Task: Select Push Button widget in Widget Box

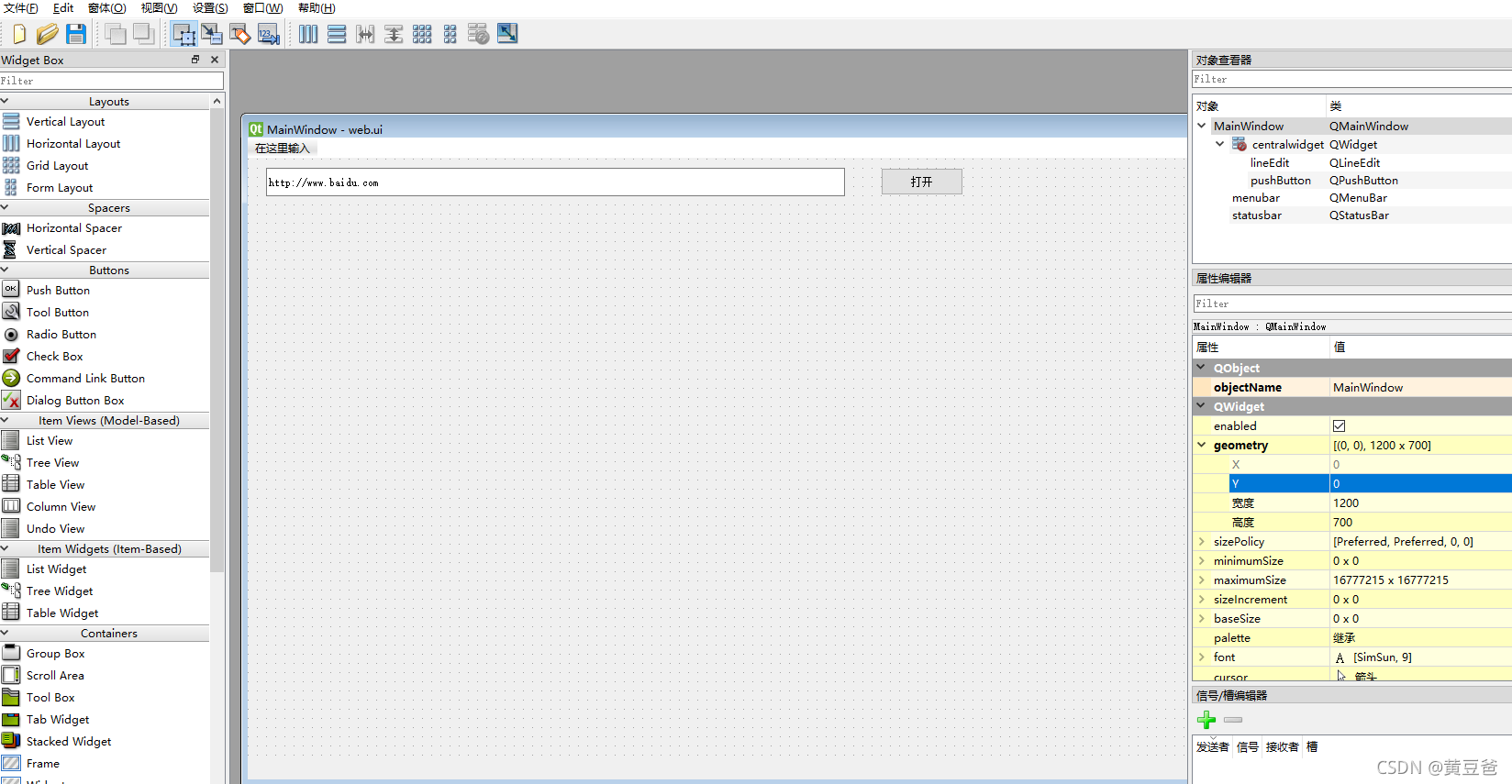Action: click(x=58, y=290)
